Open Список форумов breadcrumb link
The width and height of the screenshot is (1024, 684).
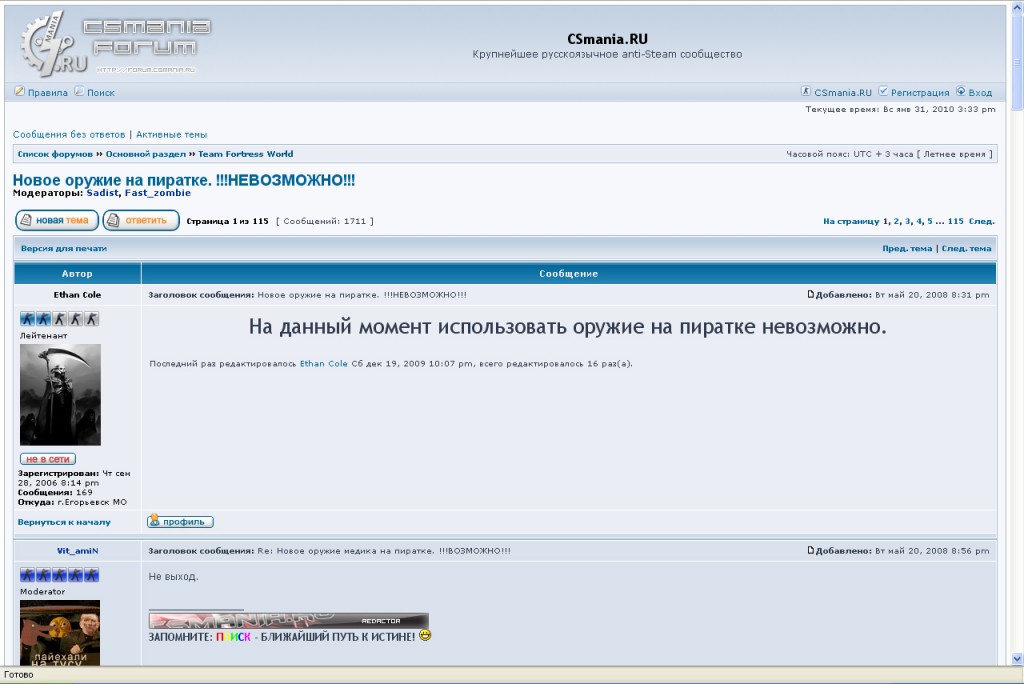(x=55, y=154)
